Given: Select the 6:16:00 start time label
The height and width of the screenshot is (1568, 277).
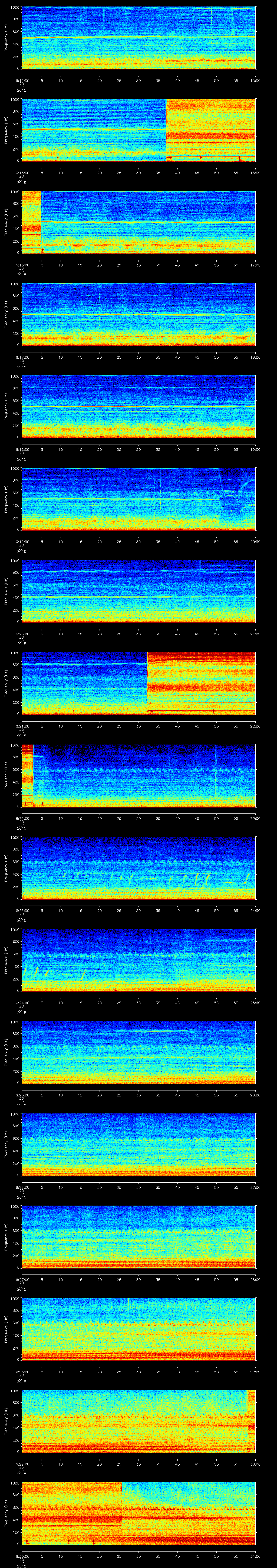Looking at the screenshot, I should [22, 265].
